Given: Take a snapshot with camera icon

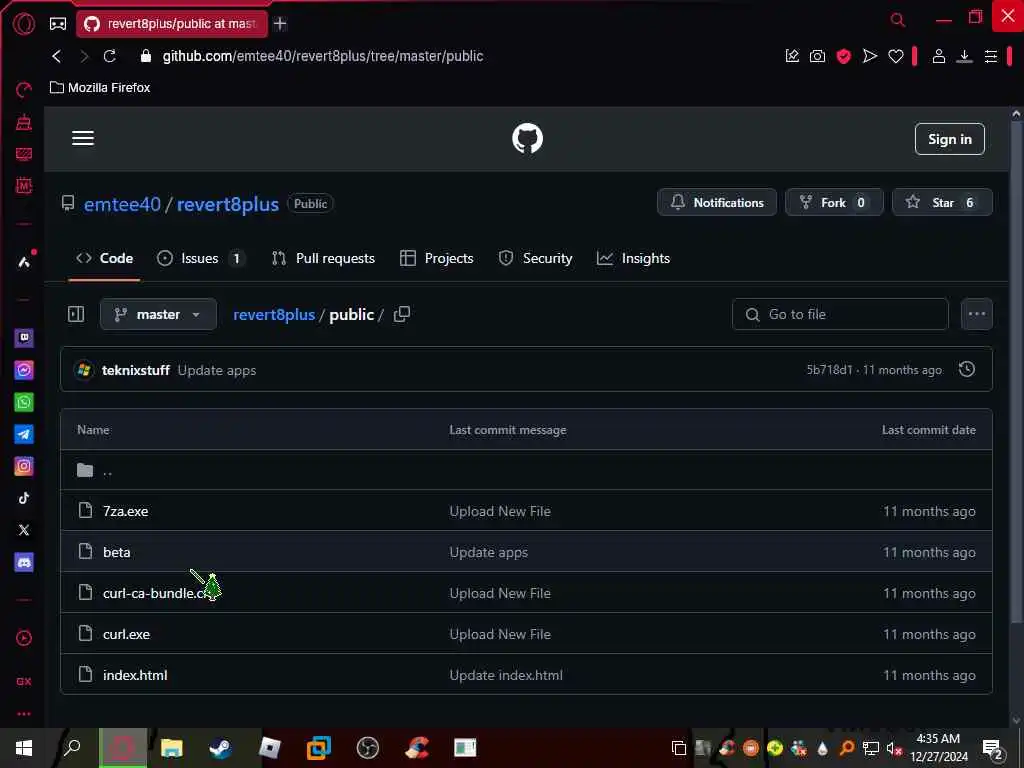Looking at the screenshot, I should click(817, 56).
